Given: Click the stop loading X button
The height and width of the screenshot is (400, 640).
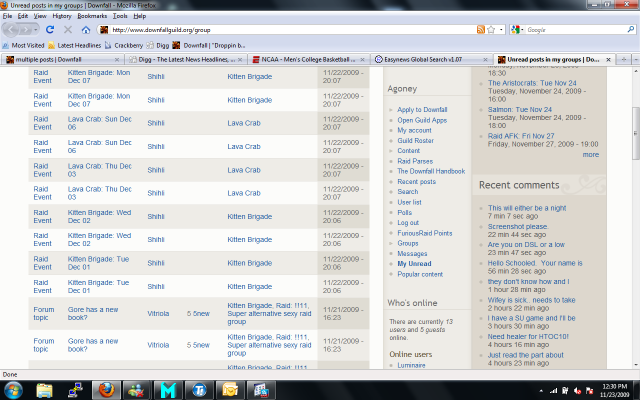Looking at the screenshot, I should click(68, 29).
